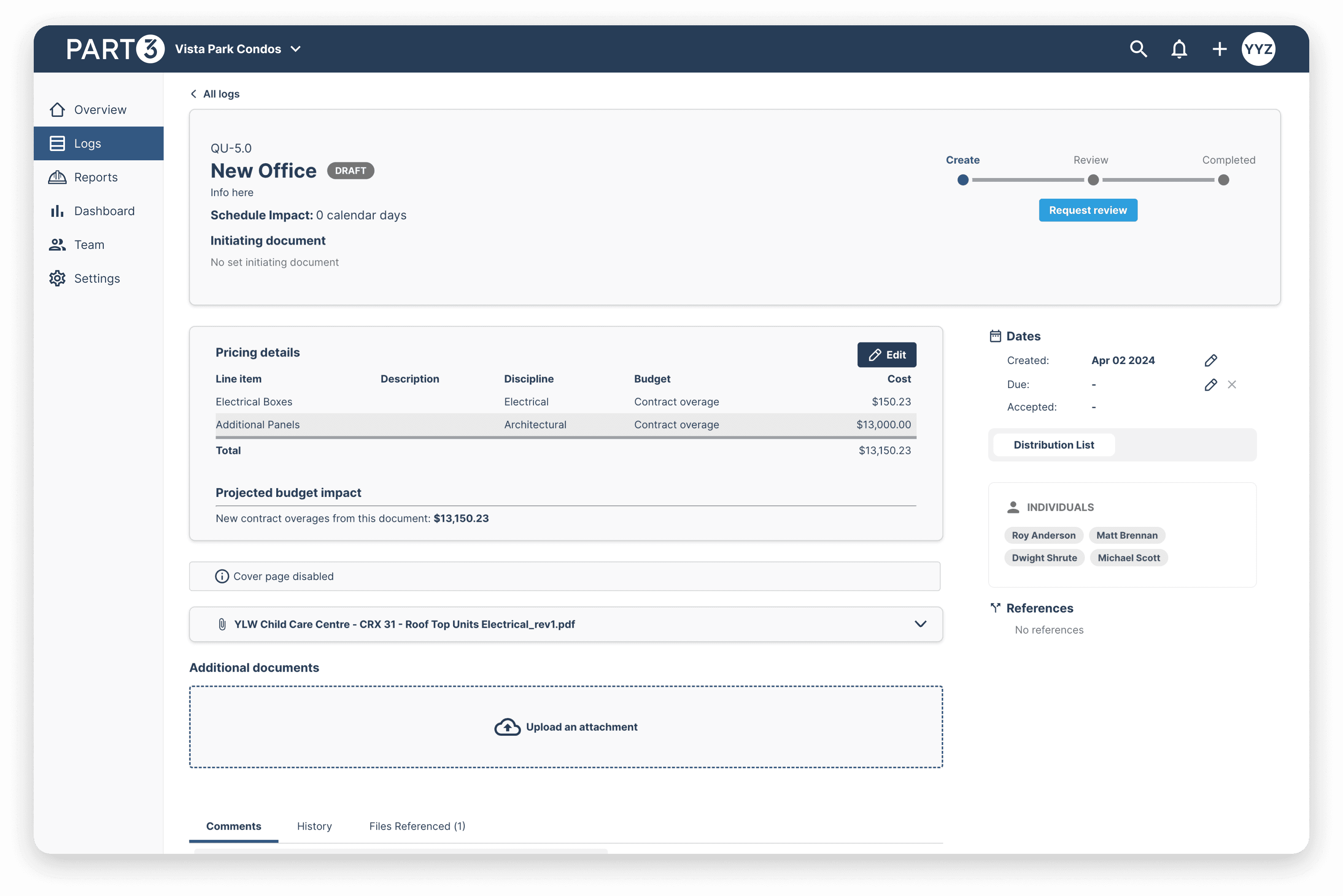Open Settings using the gear icon

(x=57, y=278)
